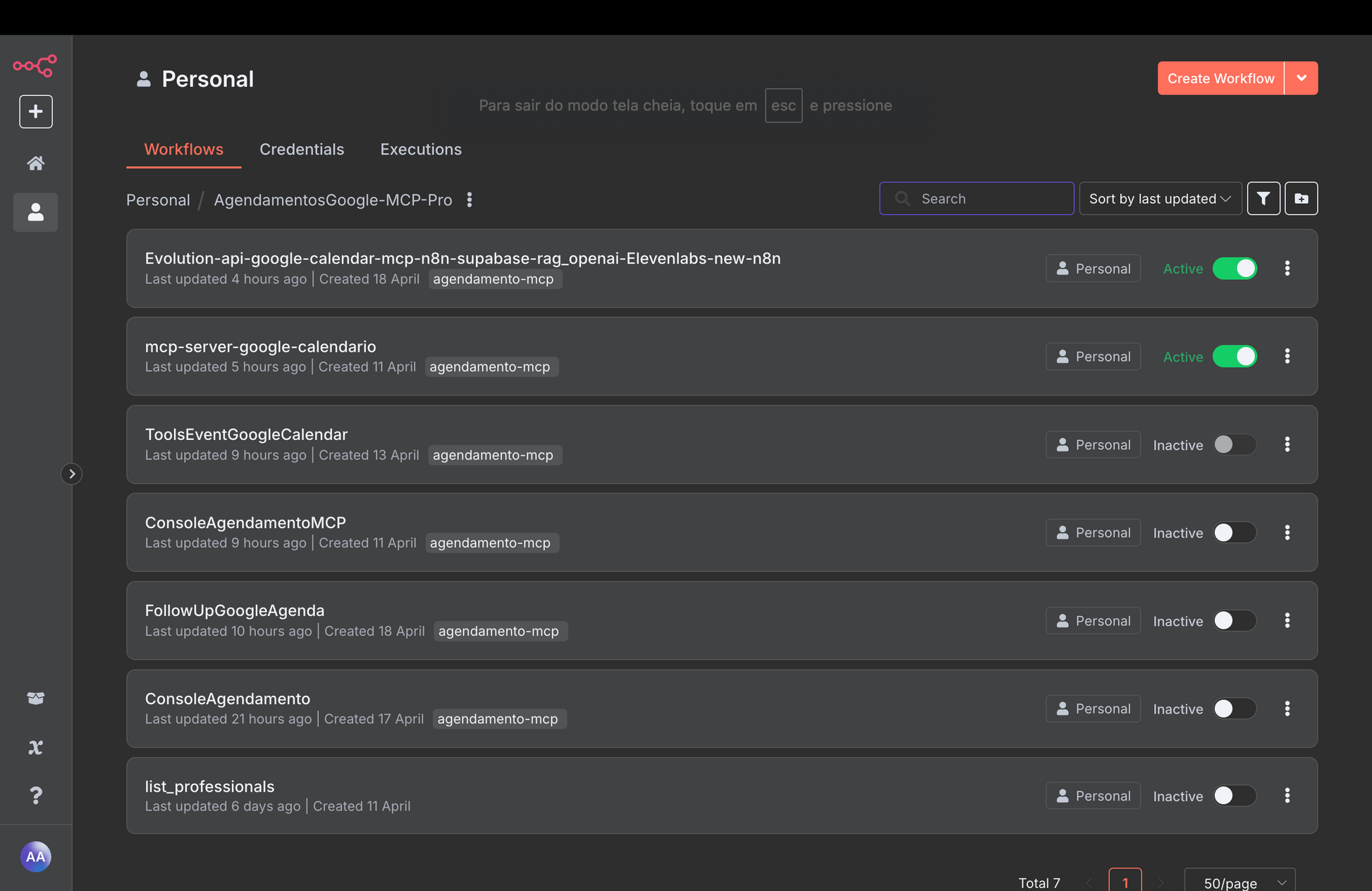Image resolution: width=1372 pixels, height=891 pixels.
Task: Open Variables icon in sidebar
Action: [x=36, y=747]
